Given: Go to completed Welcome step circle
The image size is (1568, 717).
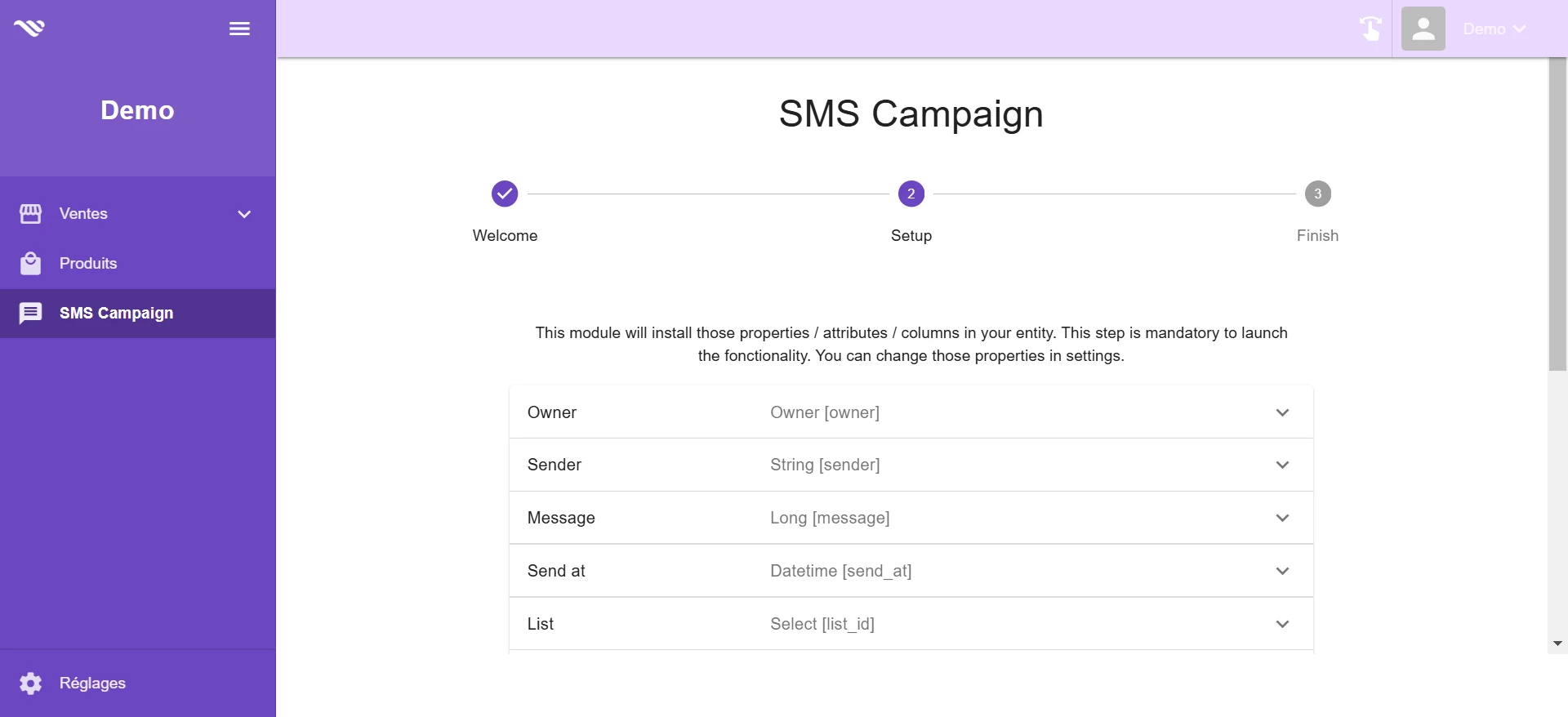Looking at the screenshot, I should (x=505, y=194).
